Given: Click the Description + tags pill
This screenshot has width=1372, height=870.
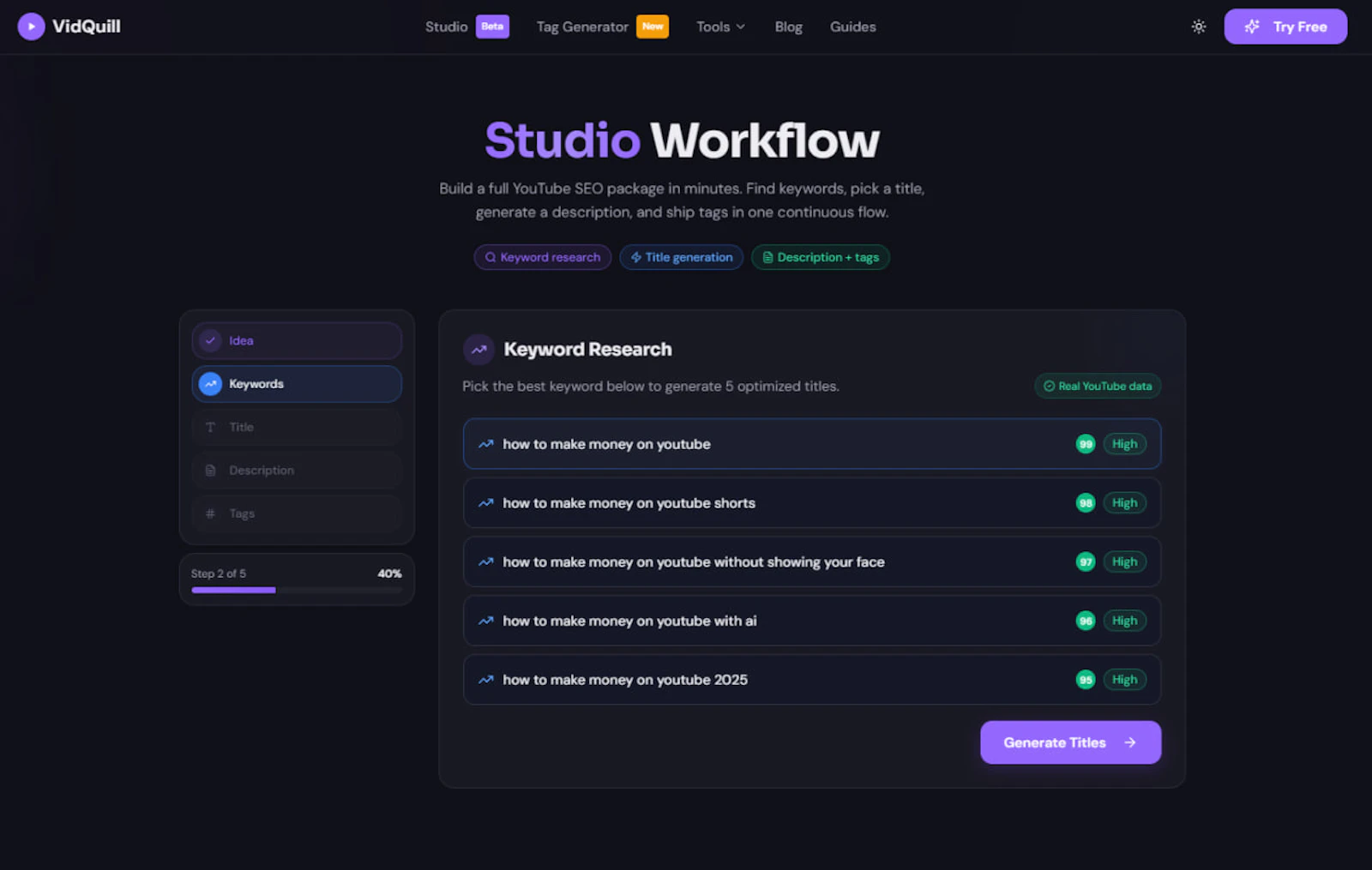Looking at the screenshot, I should point(821,257).
